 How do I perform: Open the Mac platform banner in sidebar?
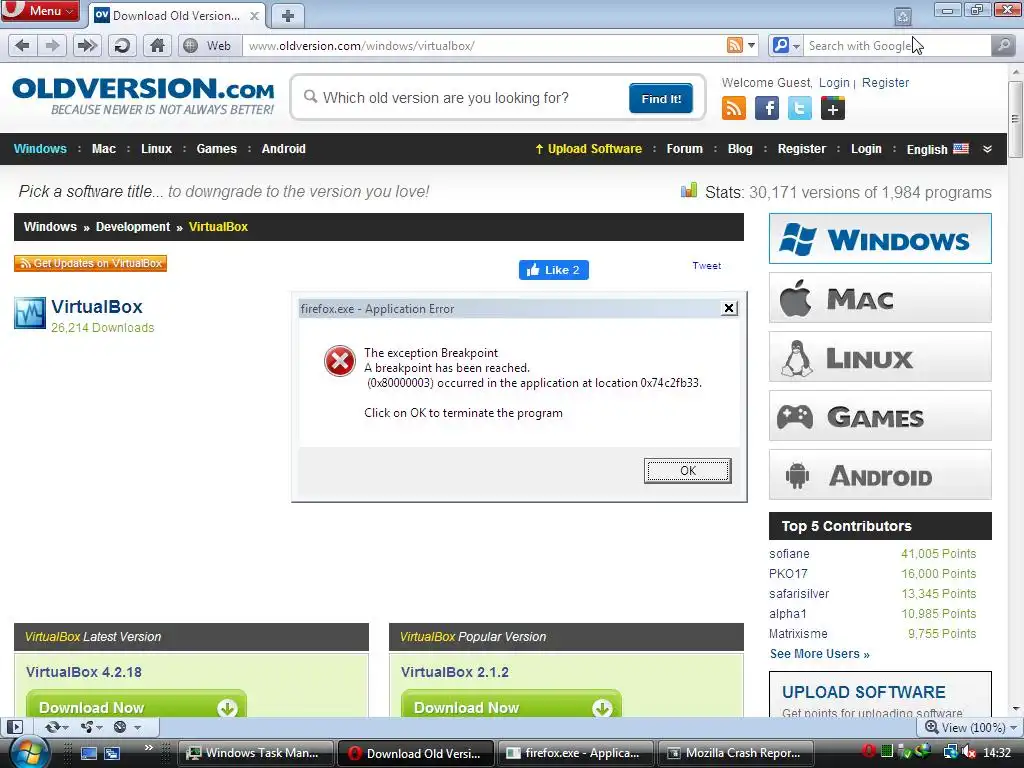click(x=880, y=298)
